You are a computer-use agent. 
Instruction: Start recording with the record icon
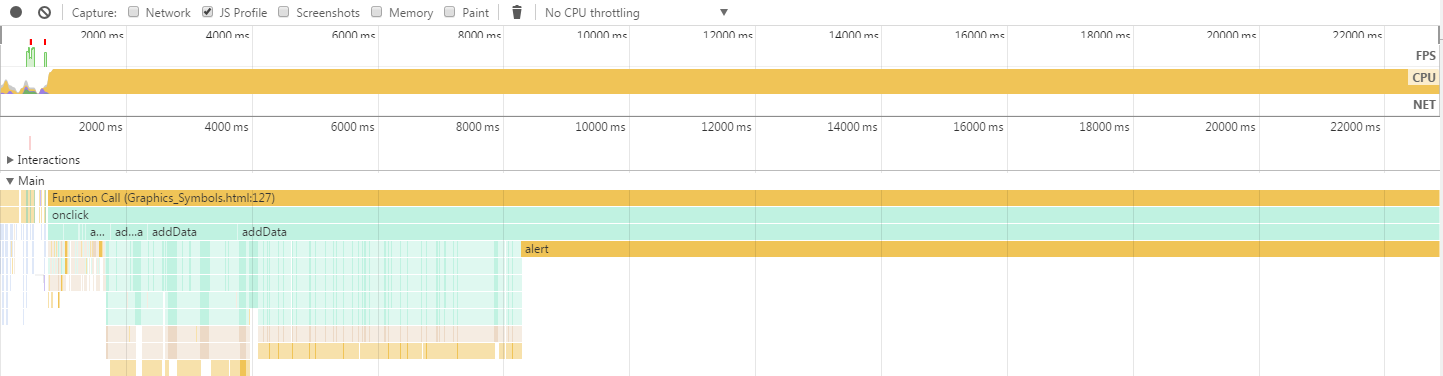click(16, 13)
